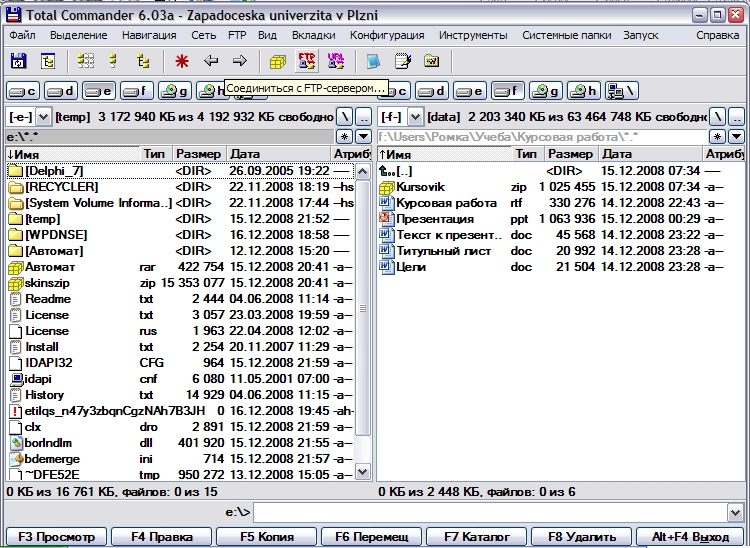Click the red asterisk invert selection icon
The image size is (750, 548).
click(182, 61)
